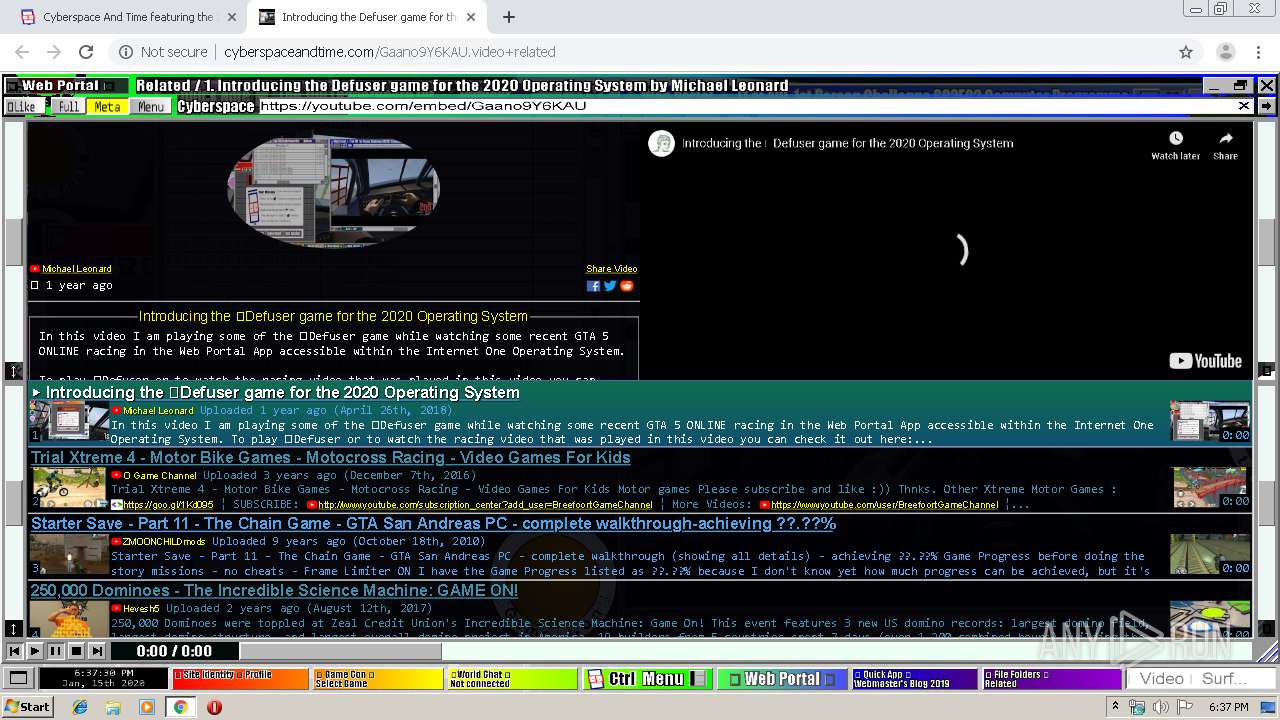Click the skip to previous track button
Image resolution: width=1280 pixels, height=720 pixels.
(14, 651)
